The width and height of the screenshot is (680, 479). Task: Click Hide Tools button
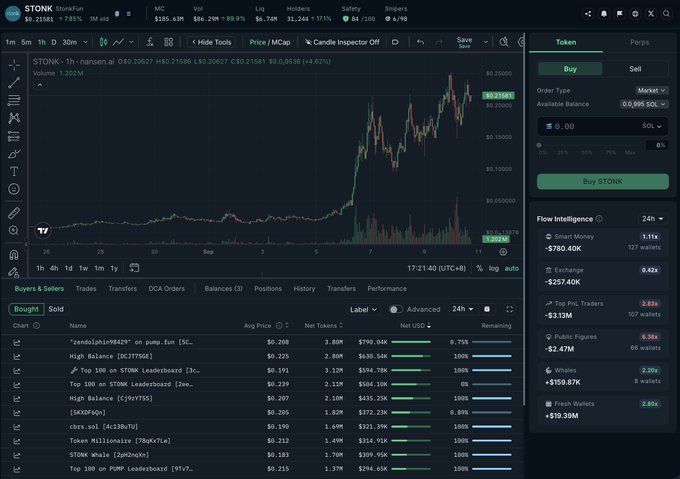(211, 42)
